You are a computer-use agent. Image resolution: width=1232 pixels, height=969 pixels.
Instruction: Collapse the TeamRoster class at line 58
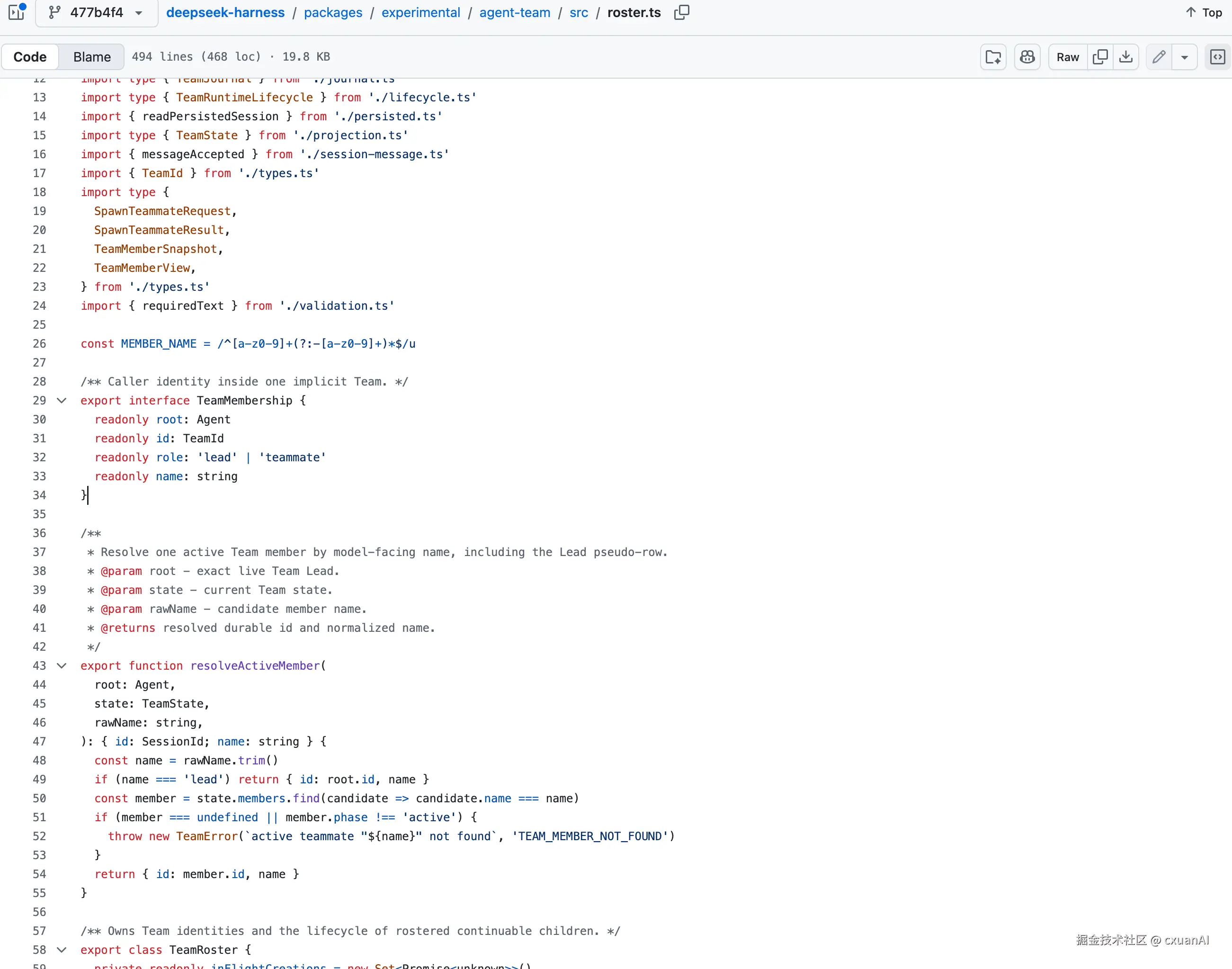pyautogui.click(x=62, y=950)
